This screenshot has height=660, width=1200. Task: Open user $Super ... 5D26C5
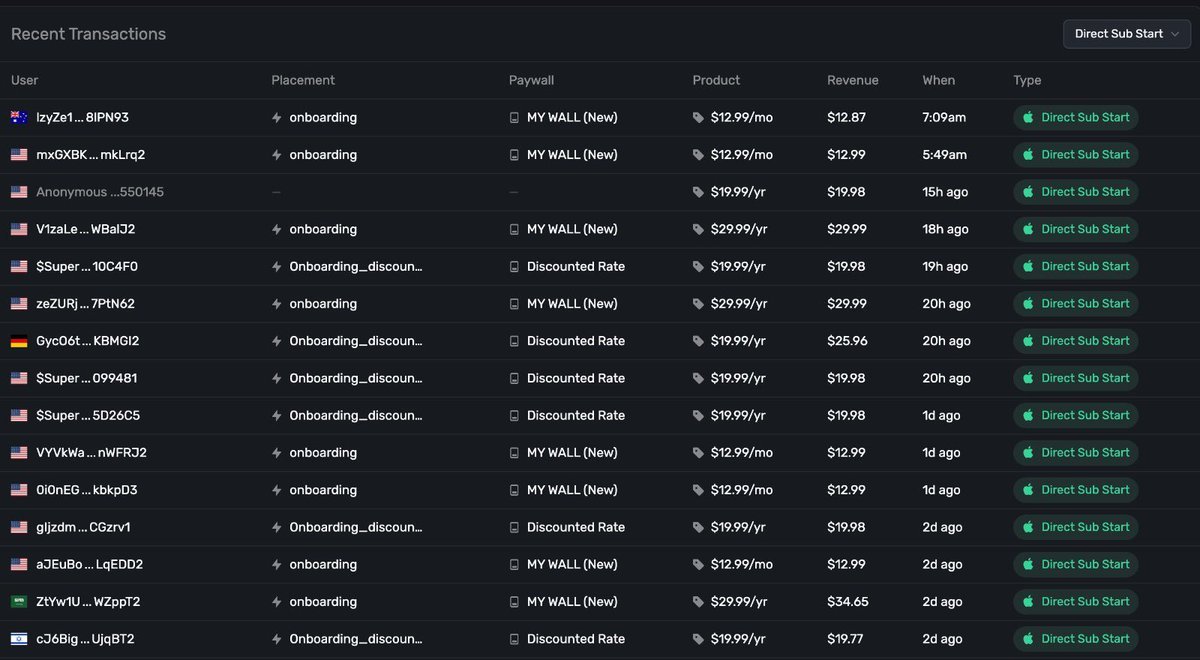(x=88, y=416)
